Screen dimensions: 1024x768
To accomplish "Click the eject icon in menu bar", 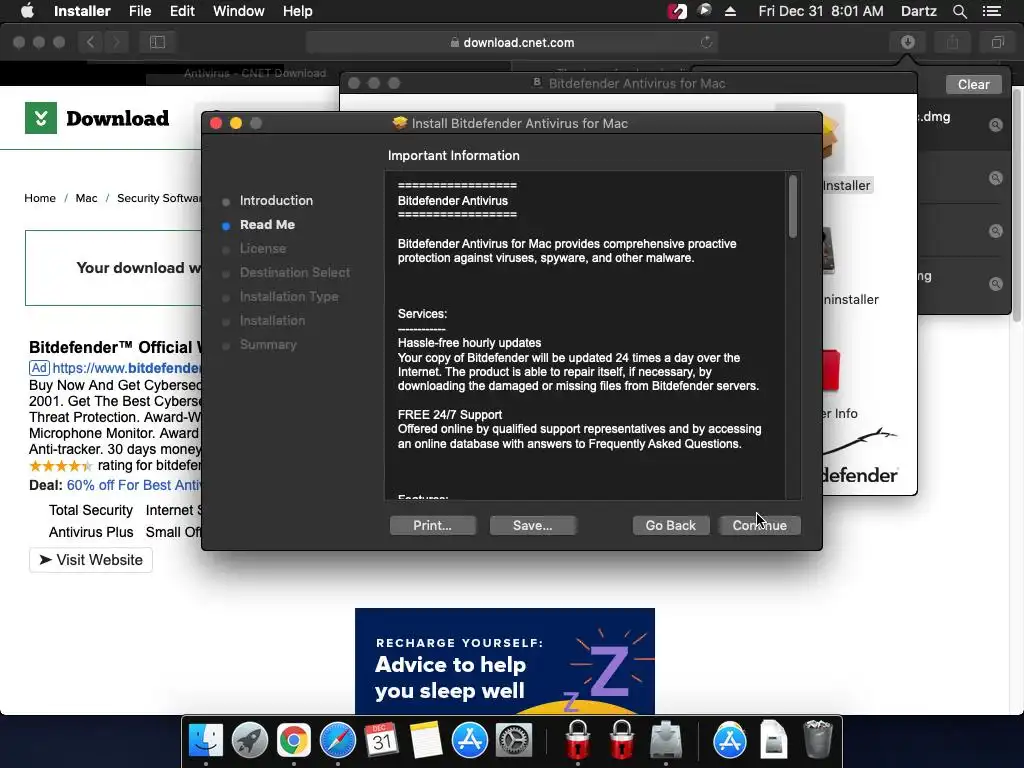I will tap(730, 11).
